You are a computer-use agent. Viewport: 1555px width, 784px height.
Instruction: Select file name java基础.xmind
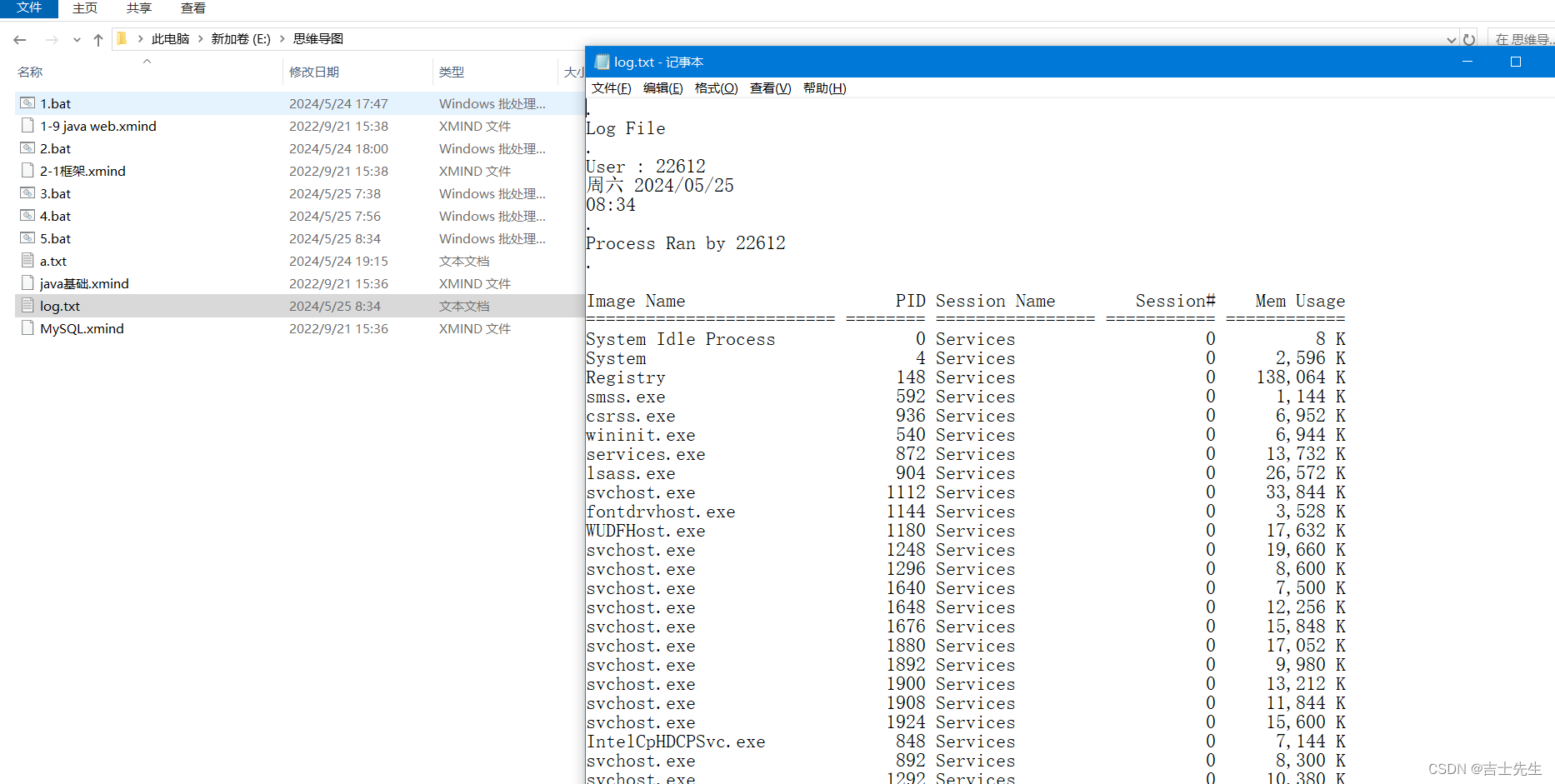(x=84, y=283)
